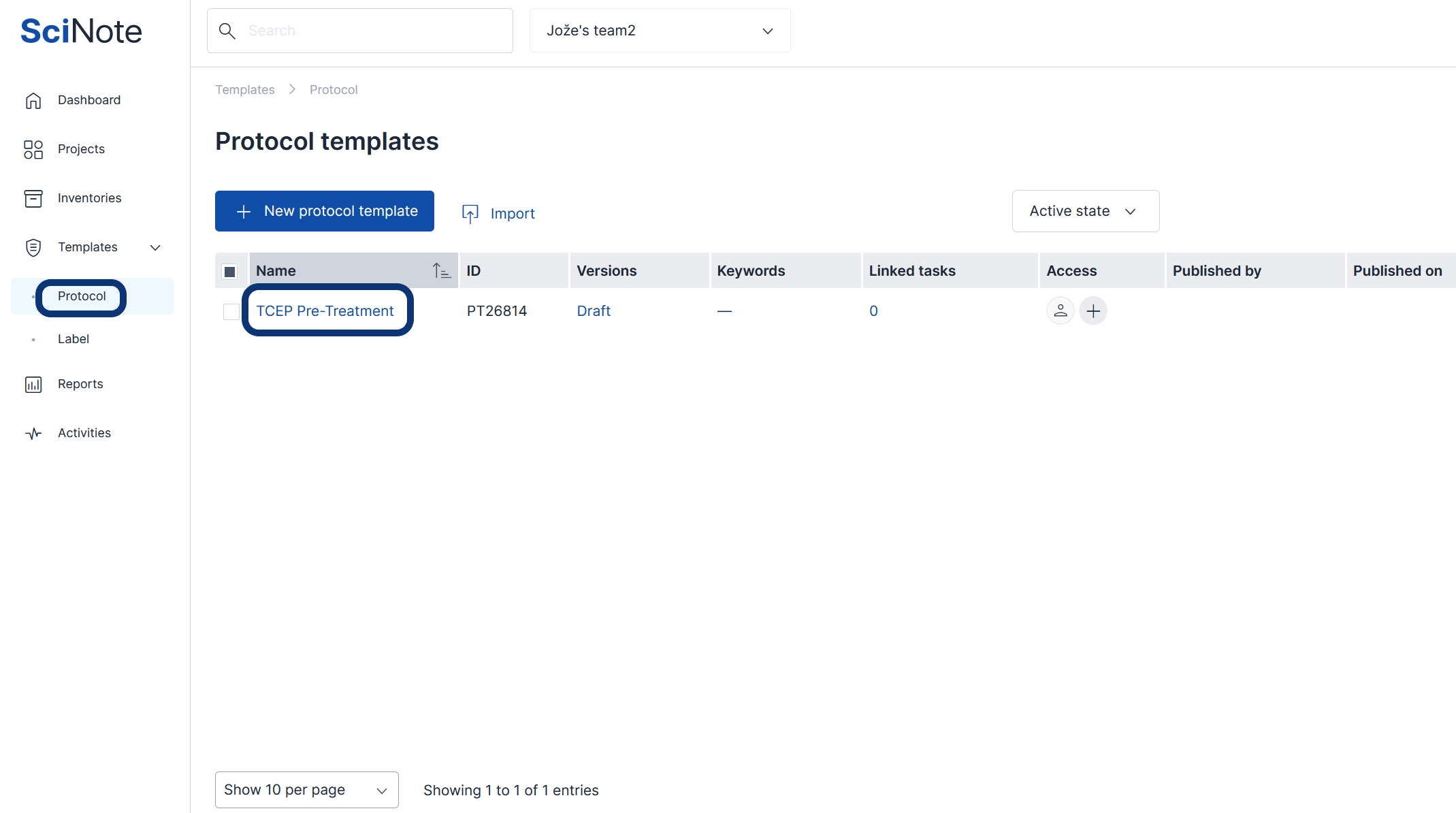
Task: Open the TCEP Pre-Treatment link
Action: coord(325,311)
